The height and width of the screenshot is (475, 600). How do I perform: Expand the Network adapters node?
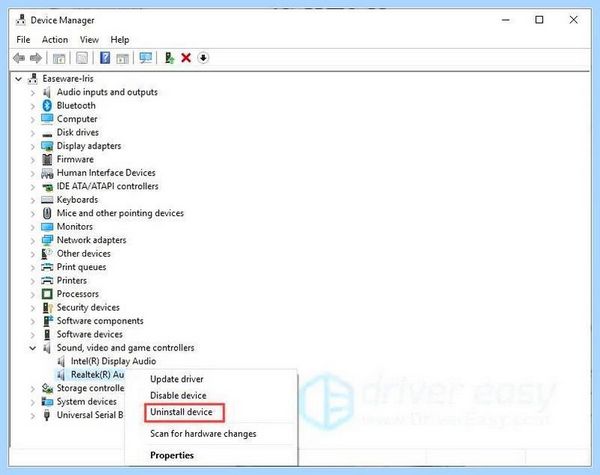click(33, 240)
